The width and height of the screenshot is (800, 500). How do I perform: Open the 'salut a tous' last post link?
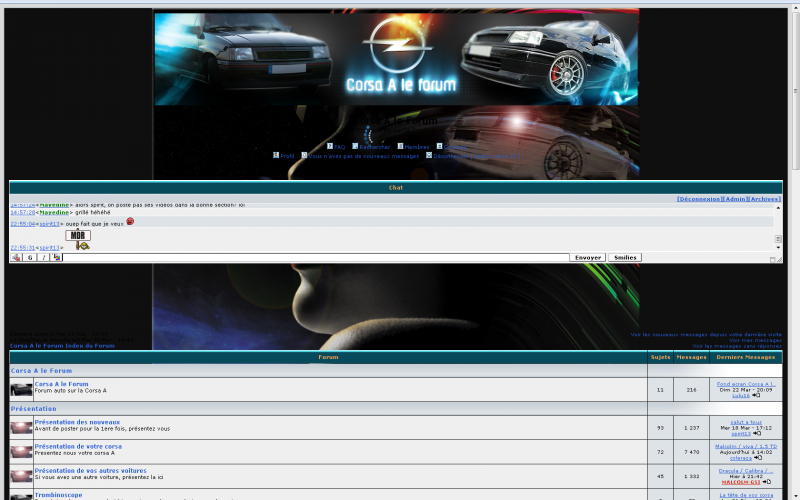(x=746, y=422)
